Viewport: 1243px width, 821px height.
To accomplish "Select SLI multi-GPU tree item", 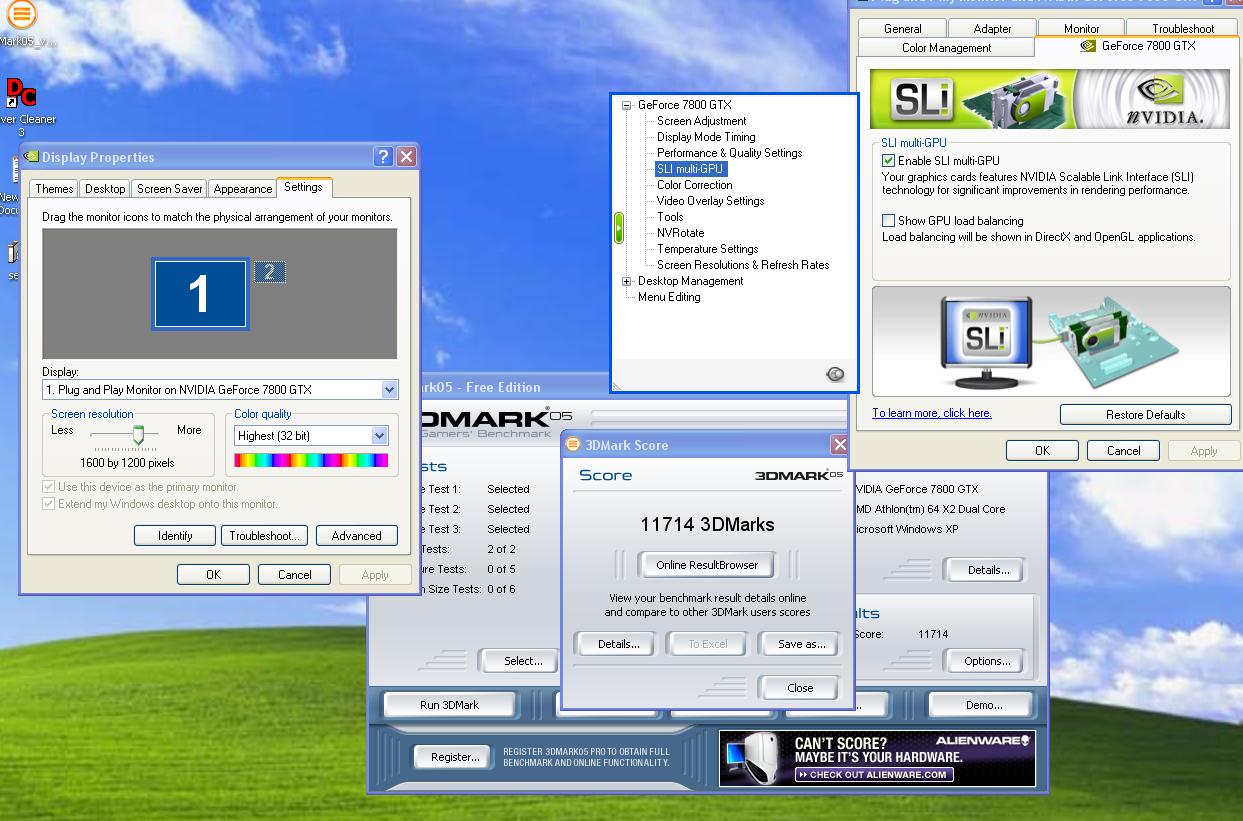I will click(689, 169).
